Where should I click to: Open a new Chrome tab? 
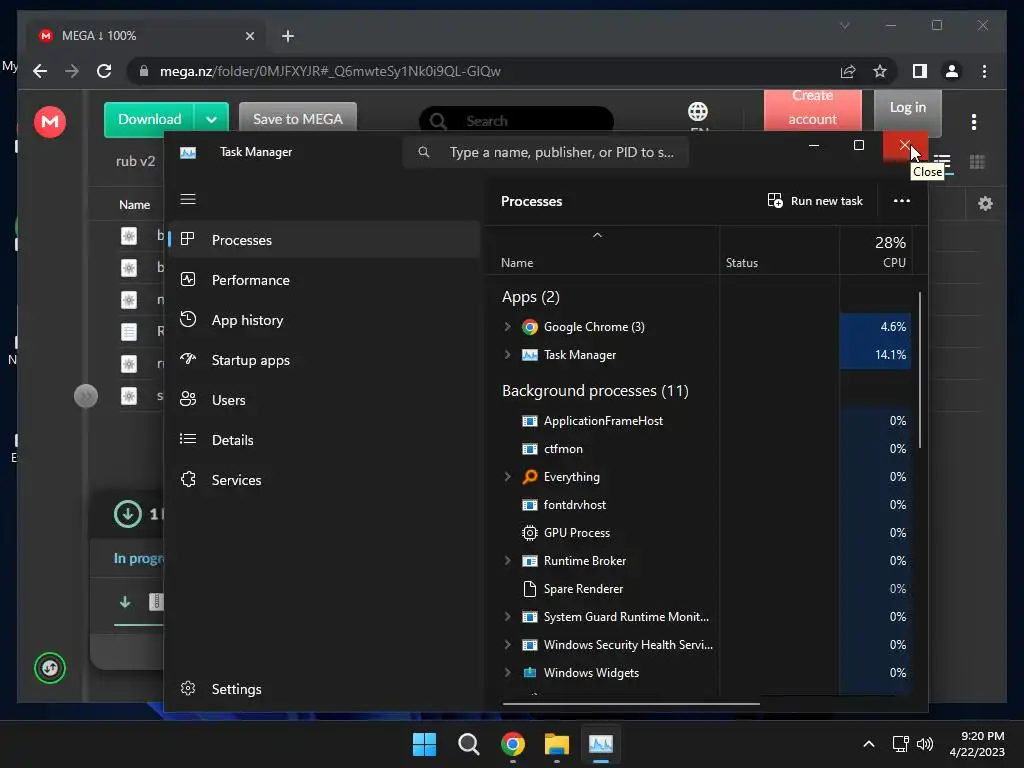coord(288,36)
